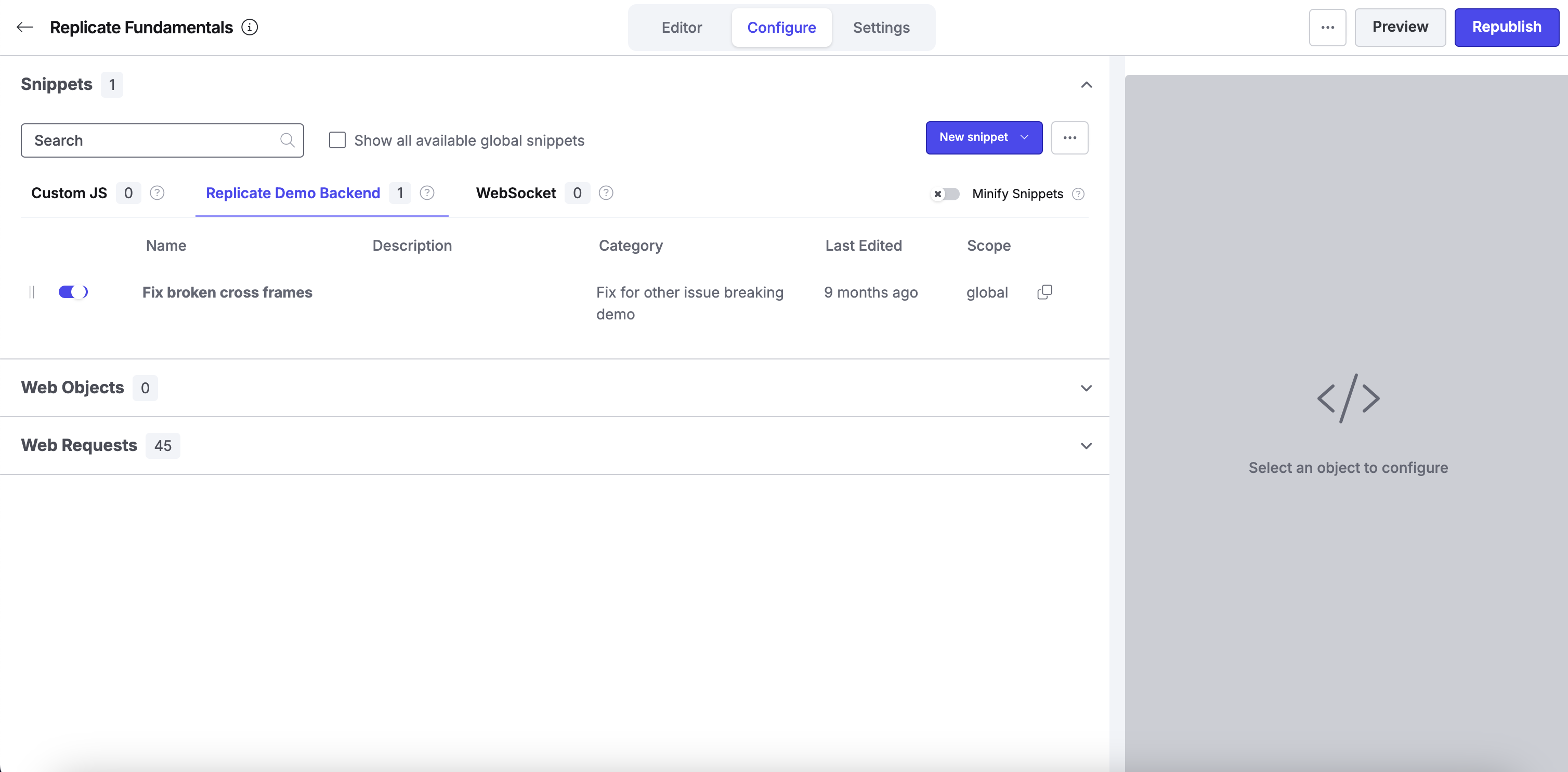Toggle the Minify Snippets switch
The width and height of the screenshot is (1568, 772).
(x=945, y=194)
